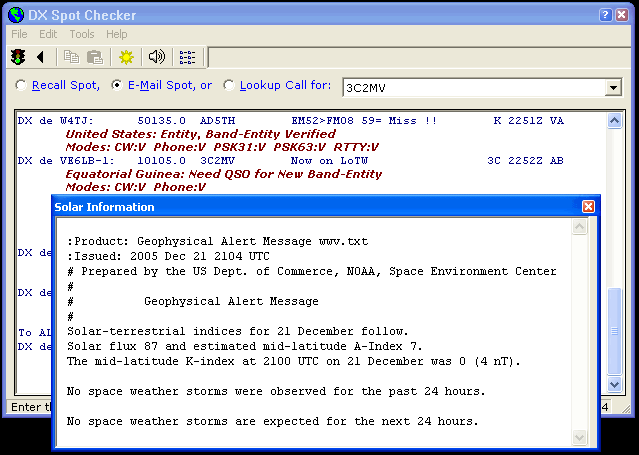639x455 pixels.
Task: Click the 10105.0 frequency value
Action: tap(161, 161)
